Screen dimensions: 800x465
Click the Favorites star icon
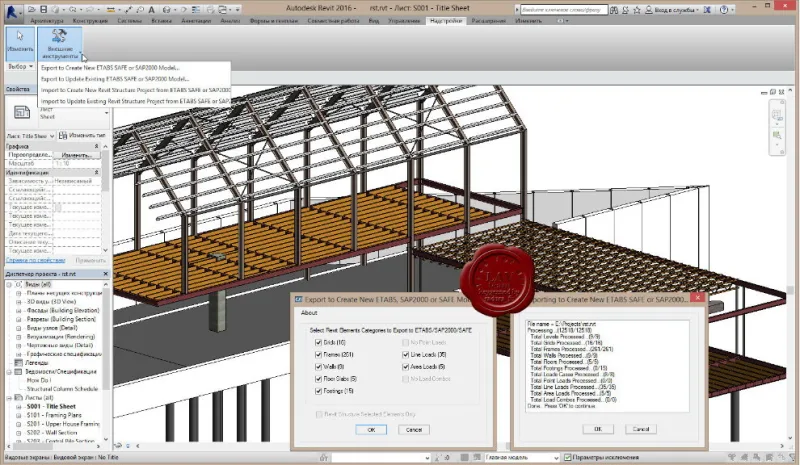click(637, 10)
